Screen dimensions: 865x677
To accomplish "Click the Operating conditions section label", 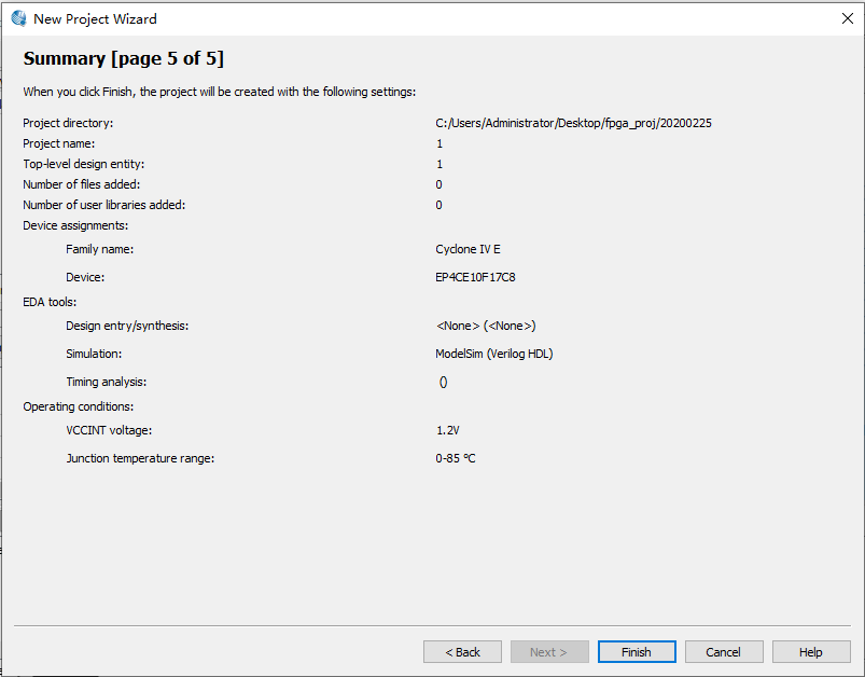I will [x=78, y=406].
